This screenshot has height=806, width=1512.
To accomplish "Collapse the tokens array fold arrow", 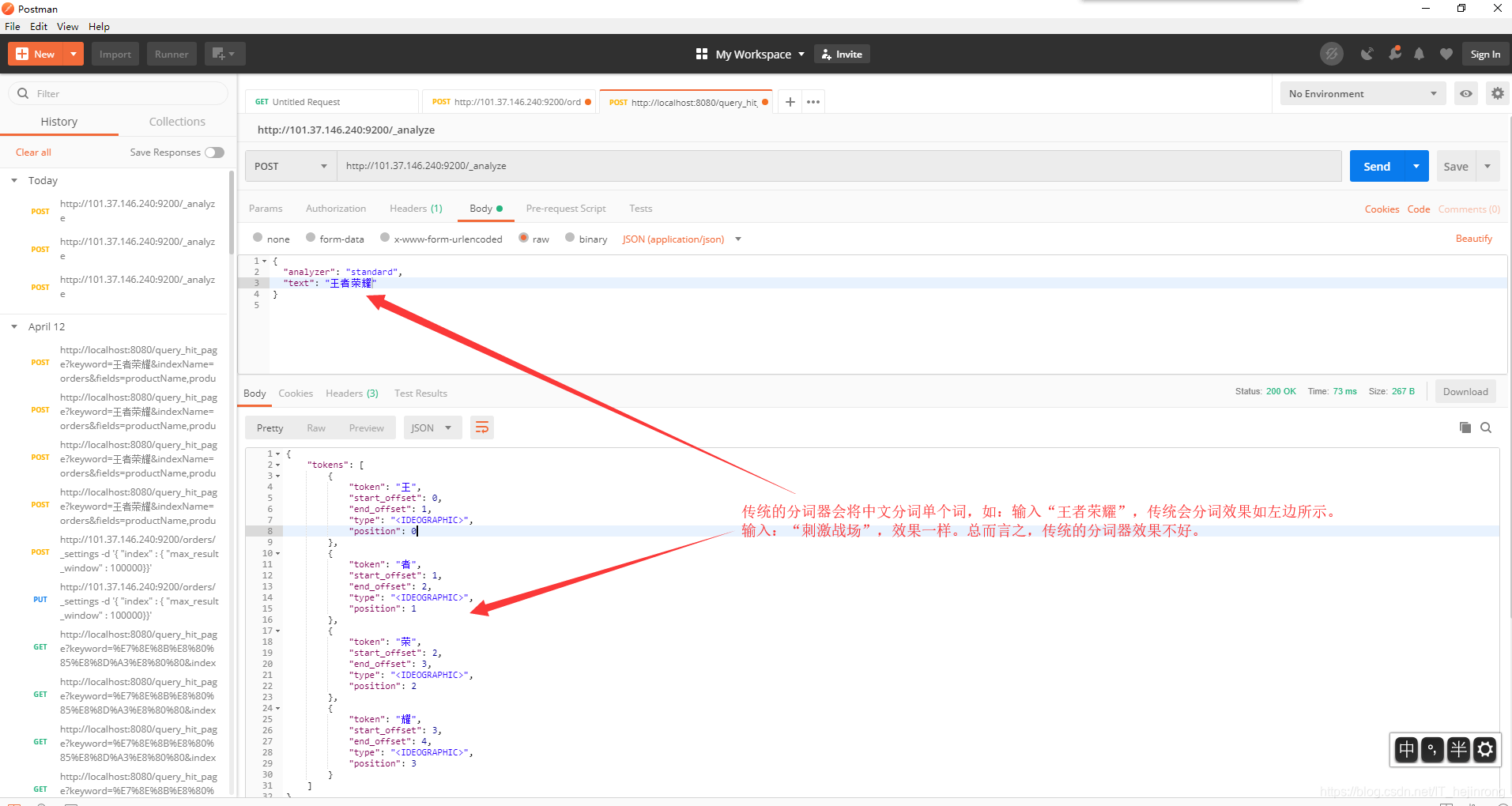I will [x=278, y=465].
